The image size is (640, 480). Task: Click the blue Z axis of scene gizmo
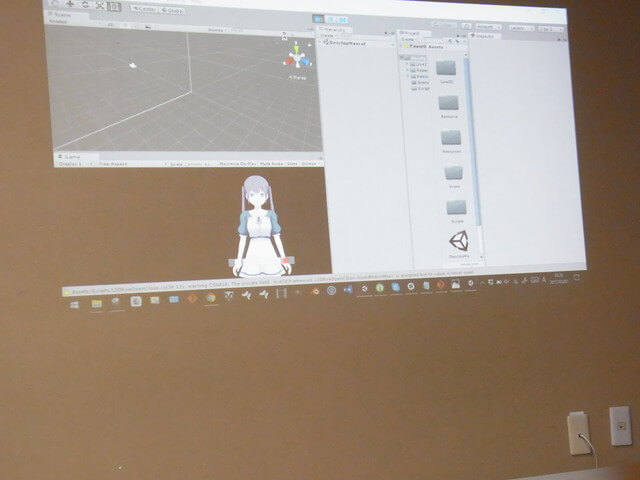[x=307, y=62]
